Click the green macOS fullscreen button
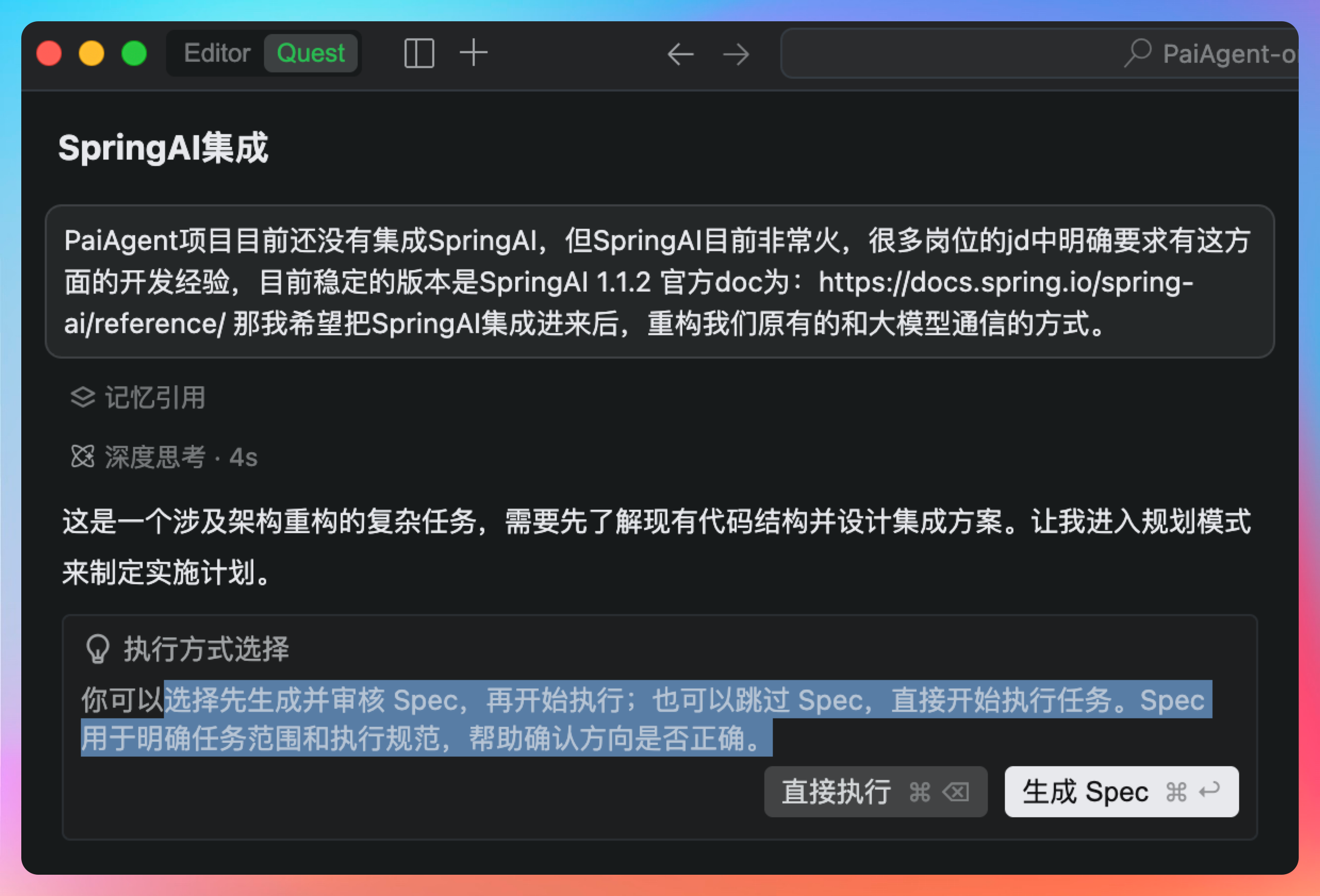 [x=134, y=53]
